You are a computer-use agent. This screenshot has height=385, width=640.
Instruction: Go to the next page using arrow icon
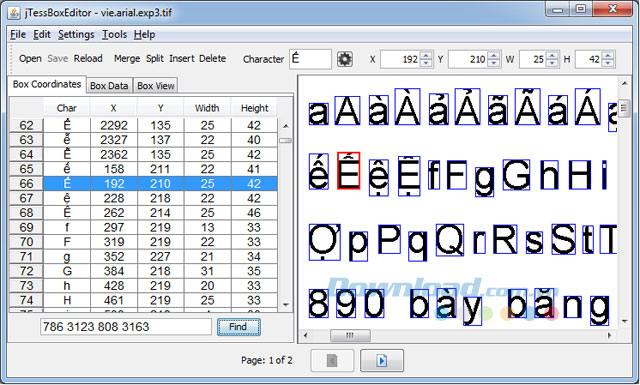(382, 361)
